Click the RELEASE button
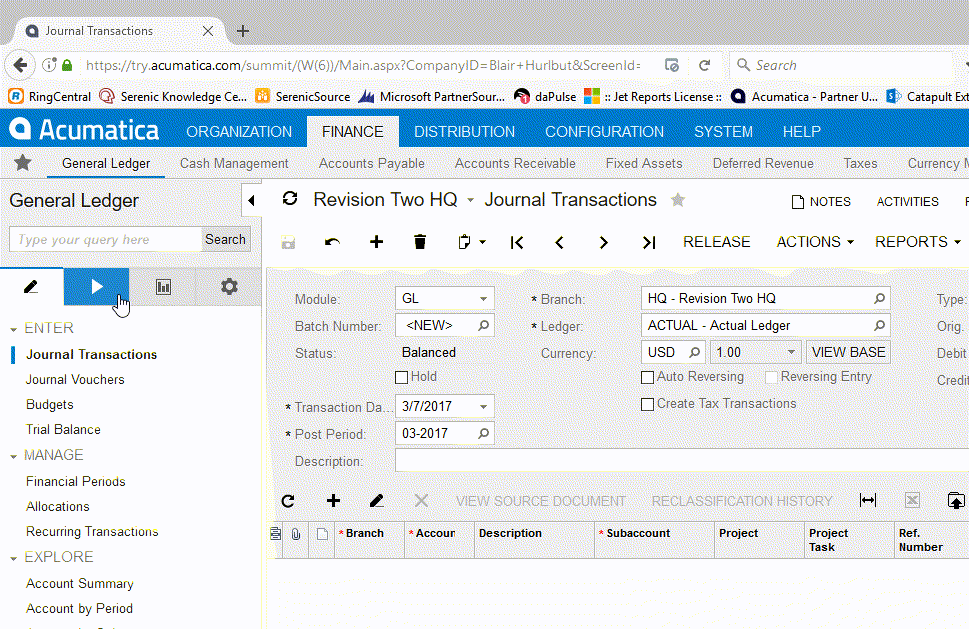The height and width of the screenshot is (629, 969). [x=716, y=242]
